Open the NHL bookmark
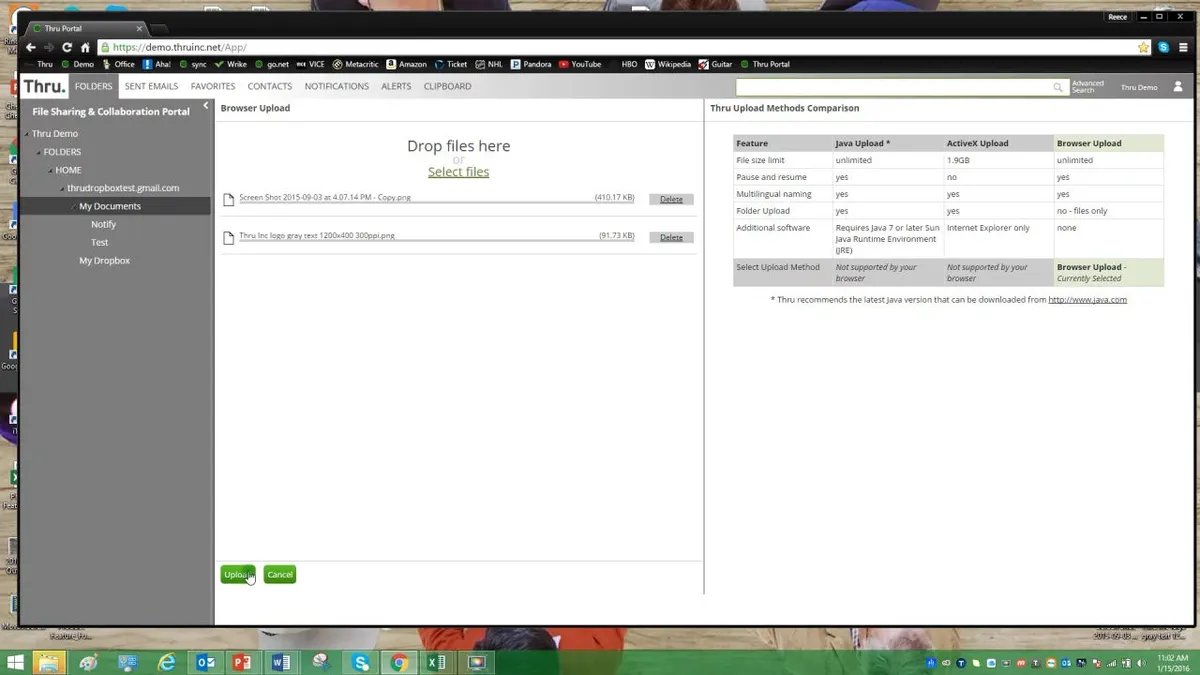 tap(489, 64)
